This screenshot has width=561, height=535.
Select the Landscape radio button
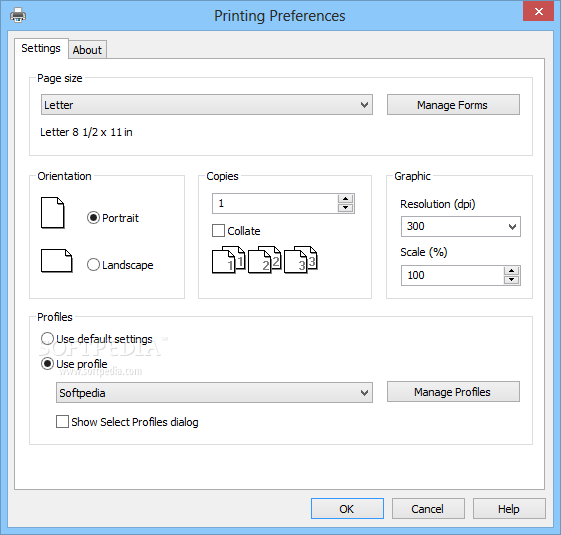click(x=93, y=265)
